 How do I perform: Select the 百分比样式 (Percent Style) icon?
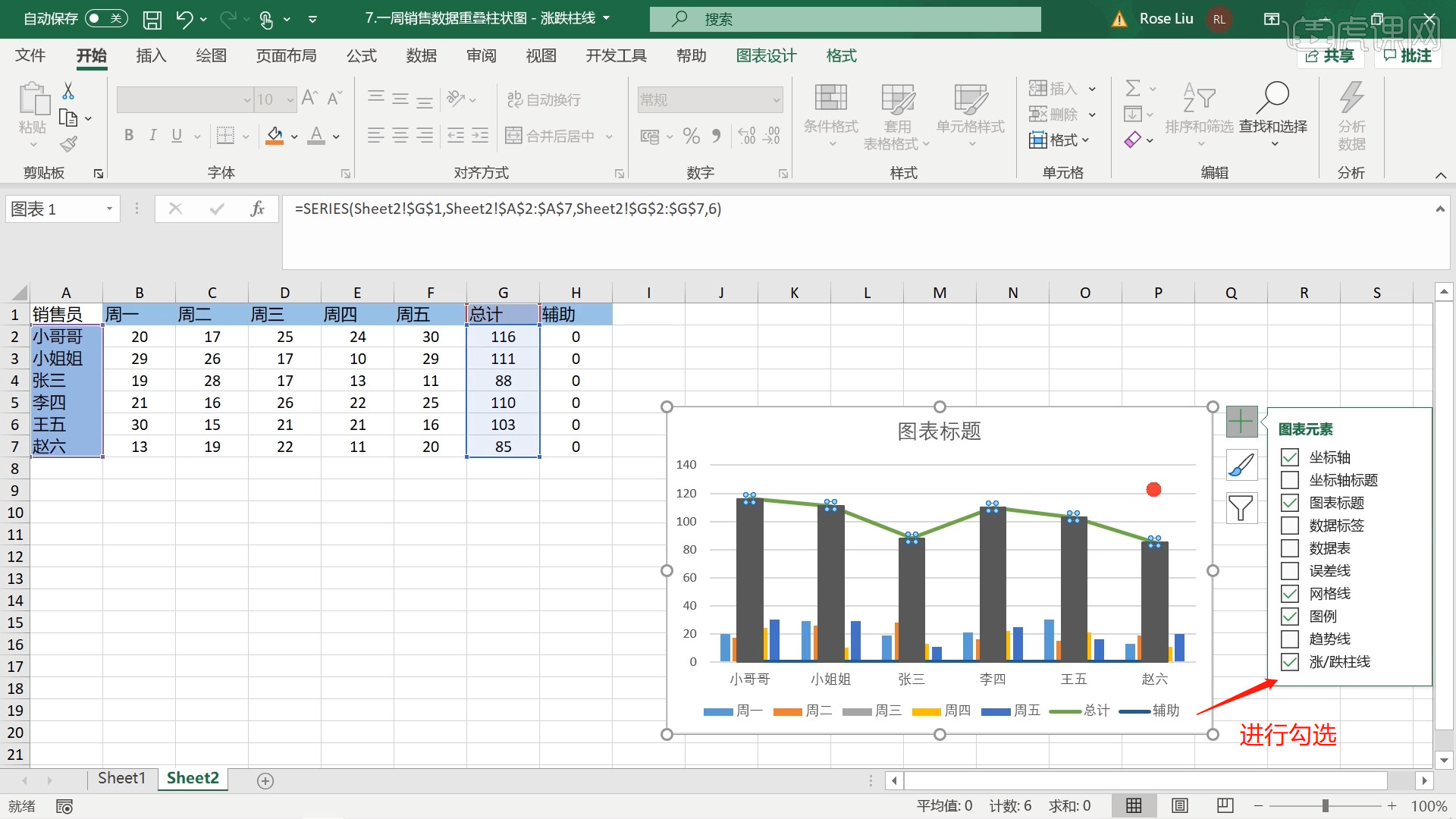691,136
